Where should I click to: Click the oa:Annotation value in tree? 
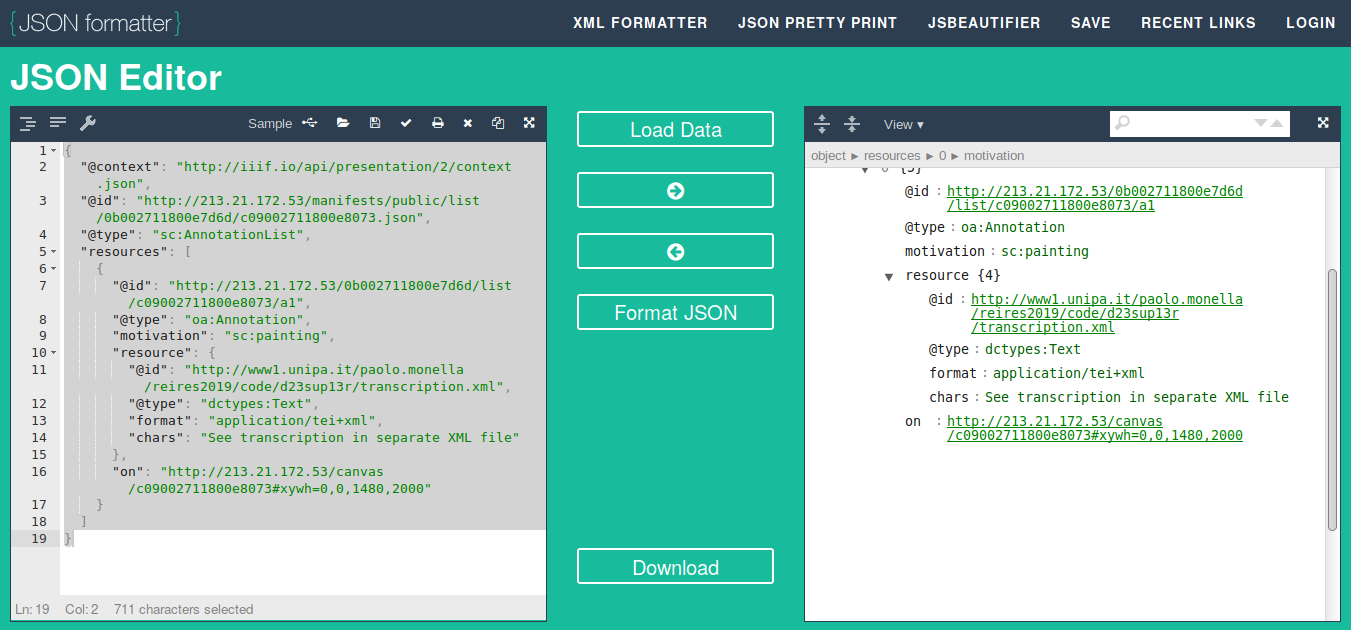[x=1011, y=227]
